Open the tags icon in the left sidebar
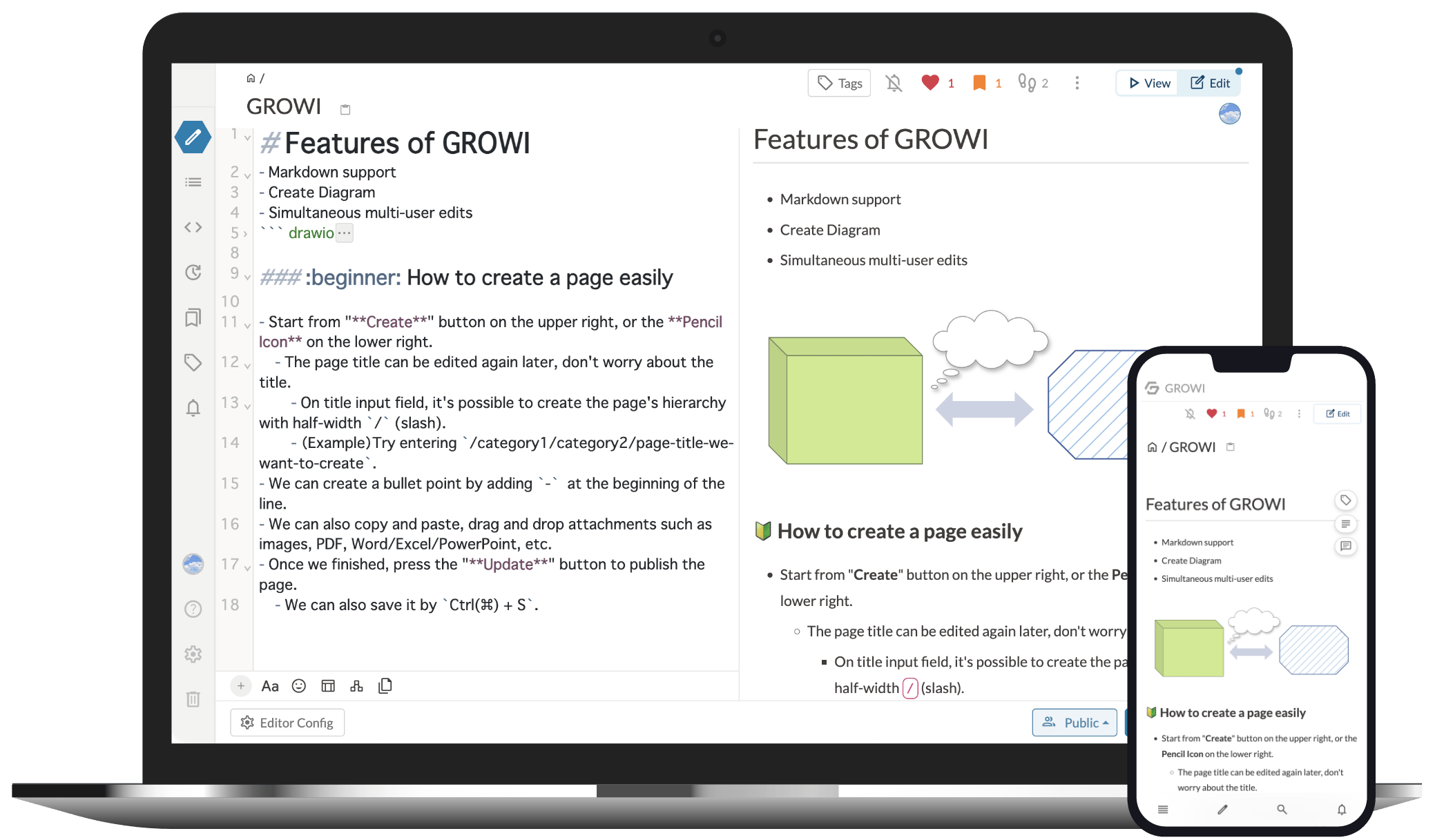 click(x=193, y=362)
